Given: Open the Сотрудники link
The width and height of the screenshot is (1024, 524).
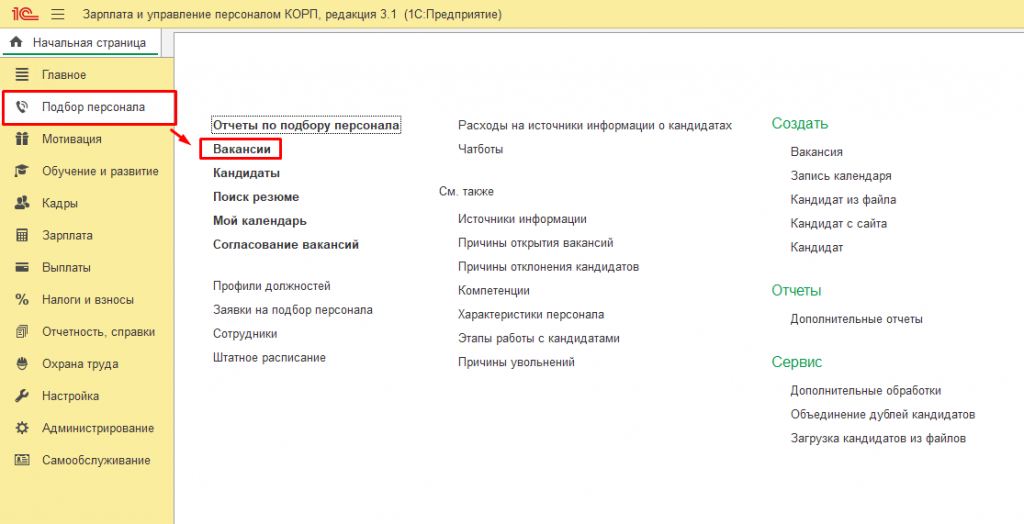Looking at the screenshot, I should click(245, 334).
